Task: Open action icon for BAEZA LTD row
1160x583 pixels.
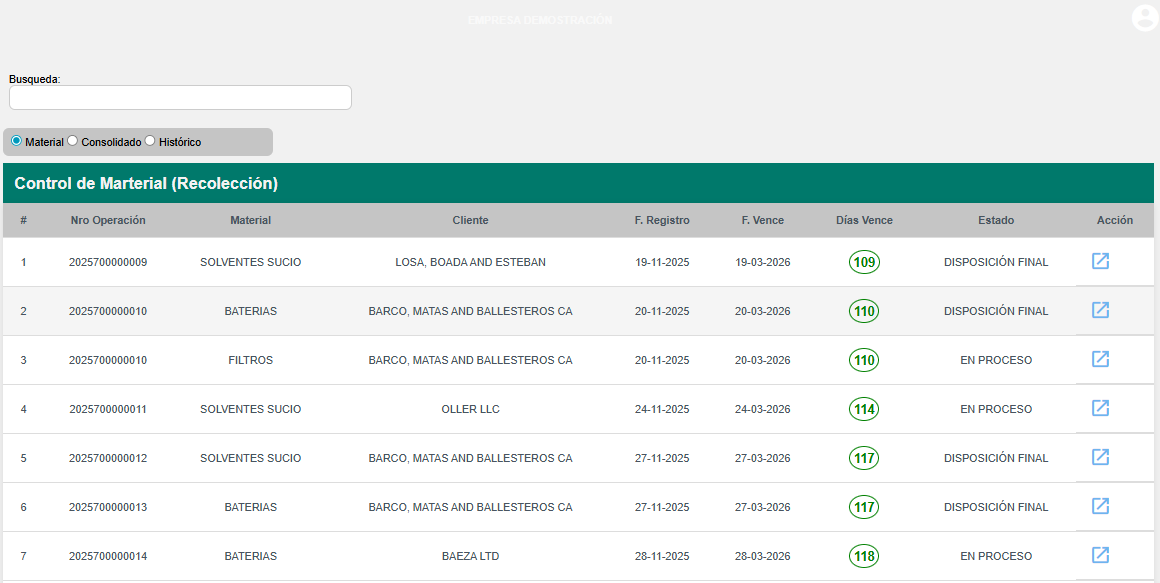Action: tap(1100, 555)
